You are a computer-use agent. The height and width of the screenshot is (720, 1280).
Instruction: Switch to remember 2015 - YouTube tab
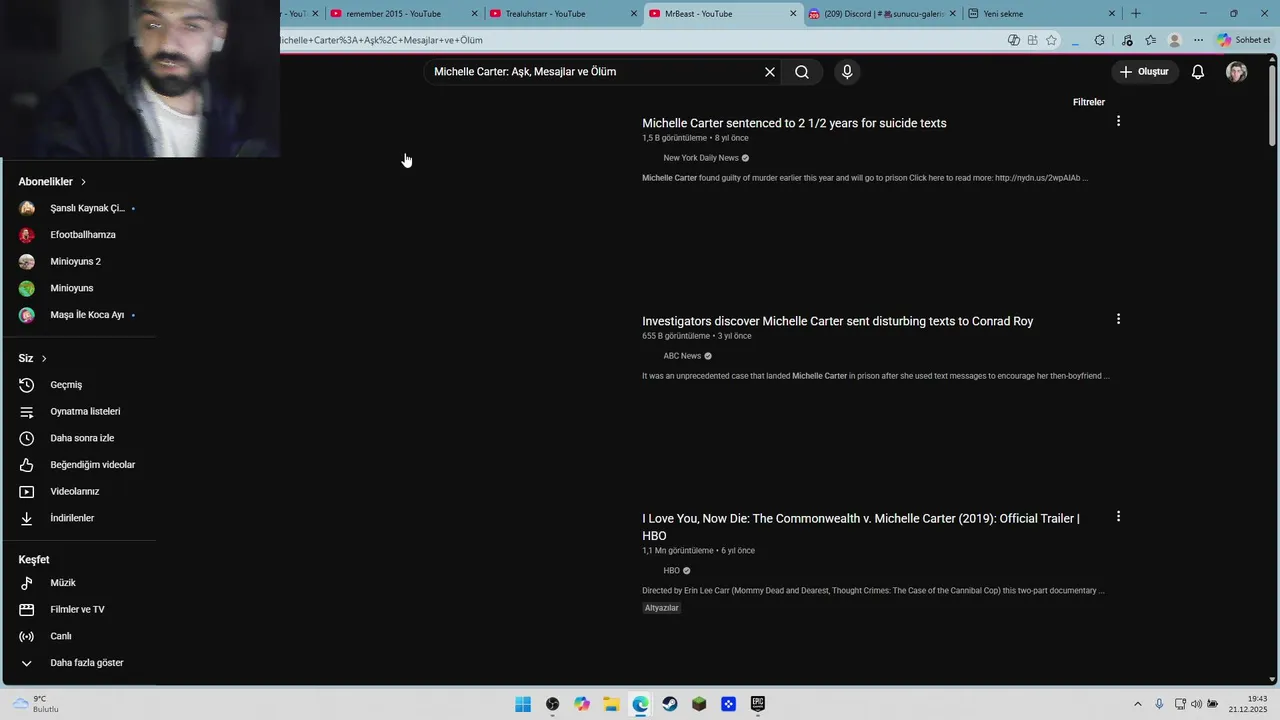pos(393,14)
